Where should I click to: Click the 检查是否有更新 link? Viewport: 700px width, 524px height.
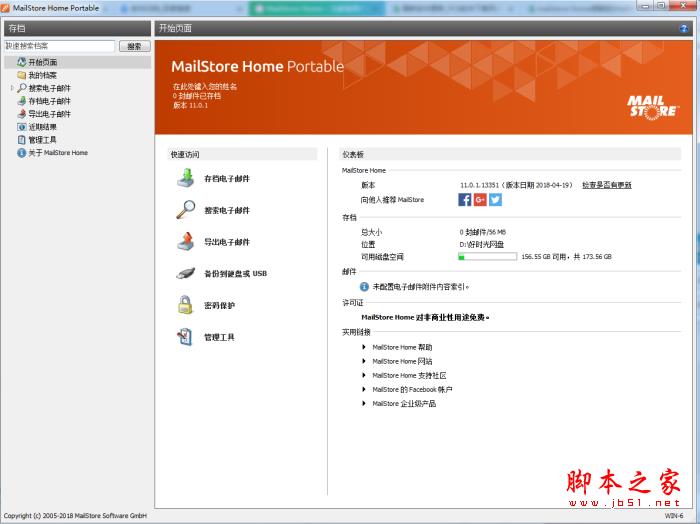[x=606, y=185]
